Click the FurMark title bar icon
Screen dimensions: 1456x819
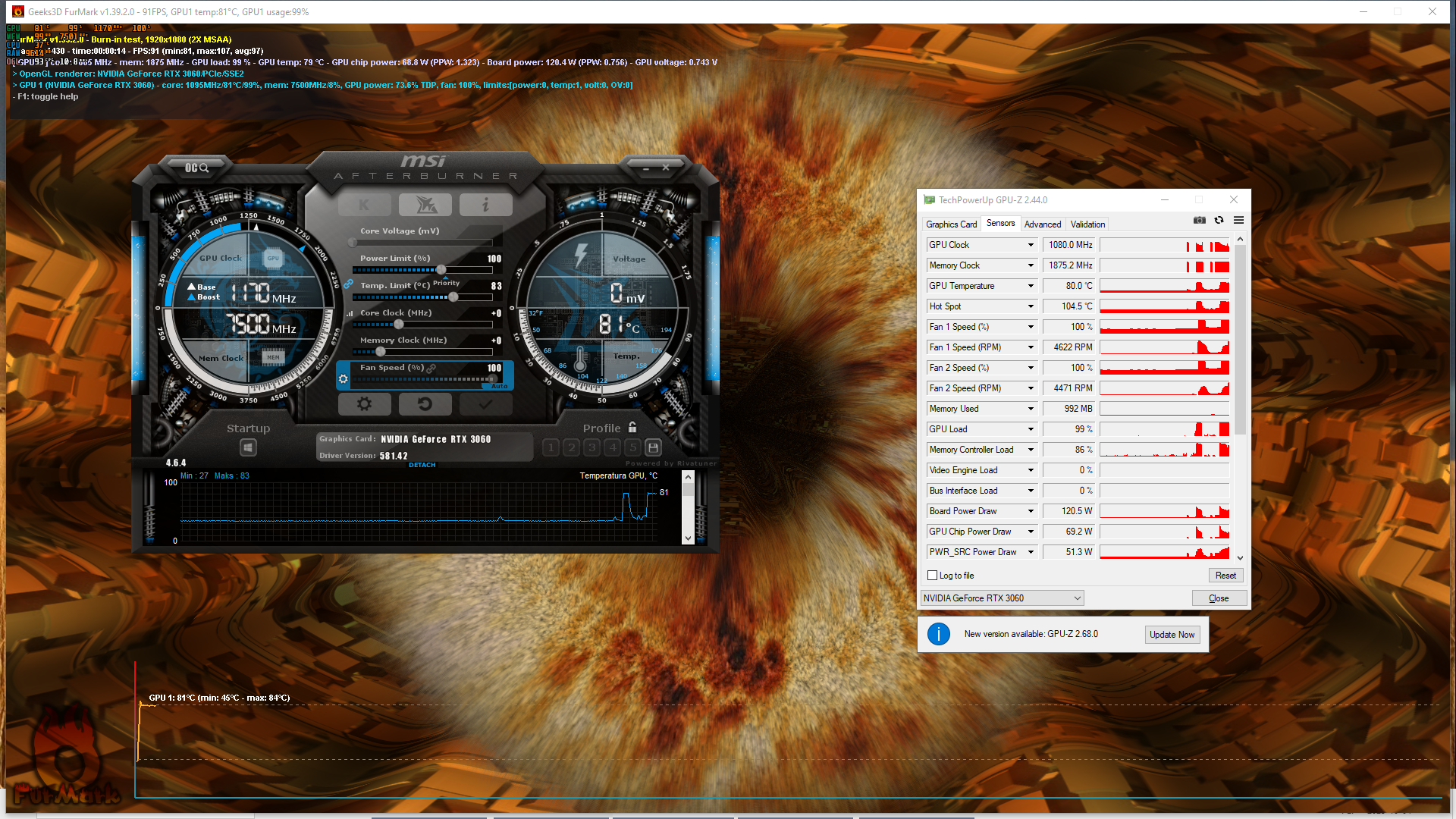[18, 11]
